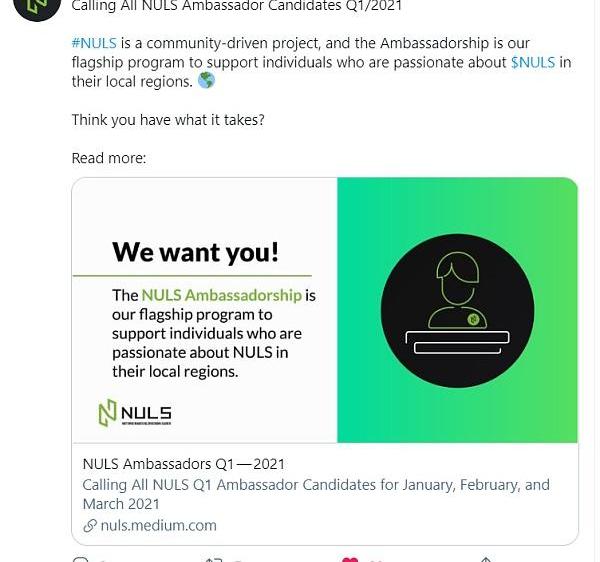
Task: Click the chain link icon beside nuls.medium.com
Action: 90,525
